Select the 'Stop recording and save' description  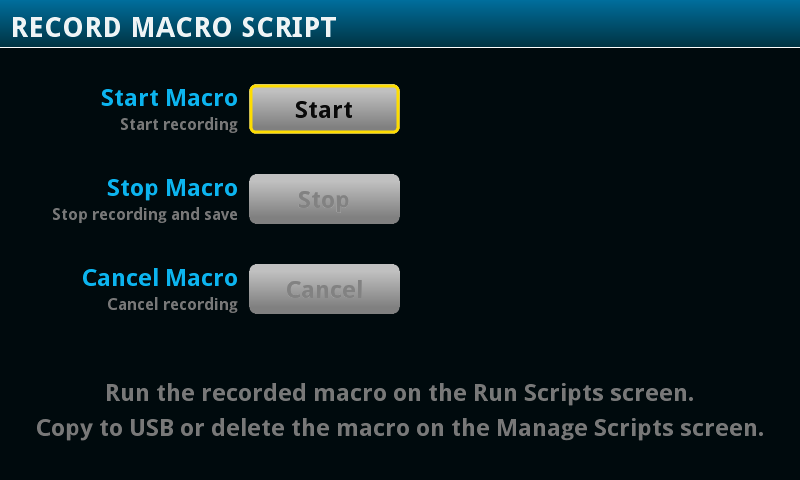pos(145,214)
